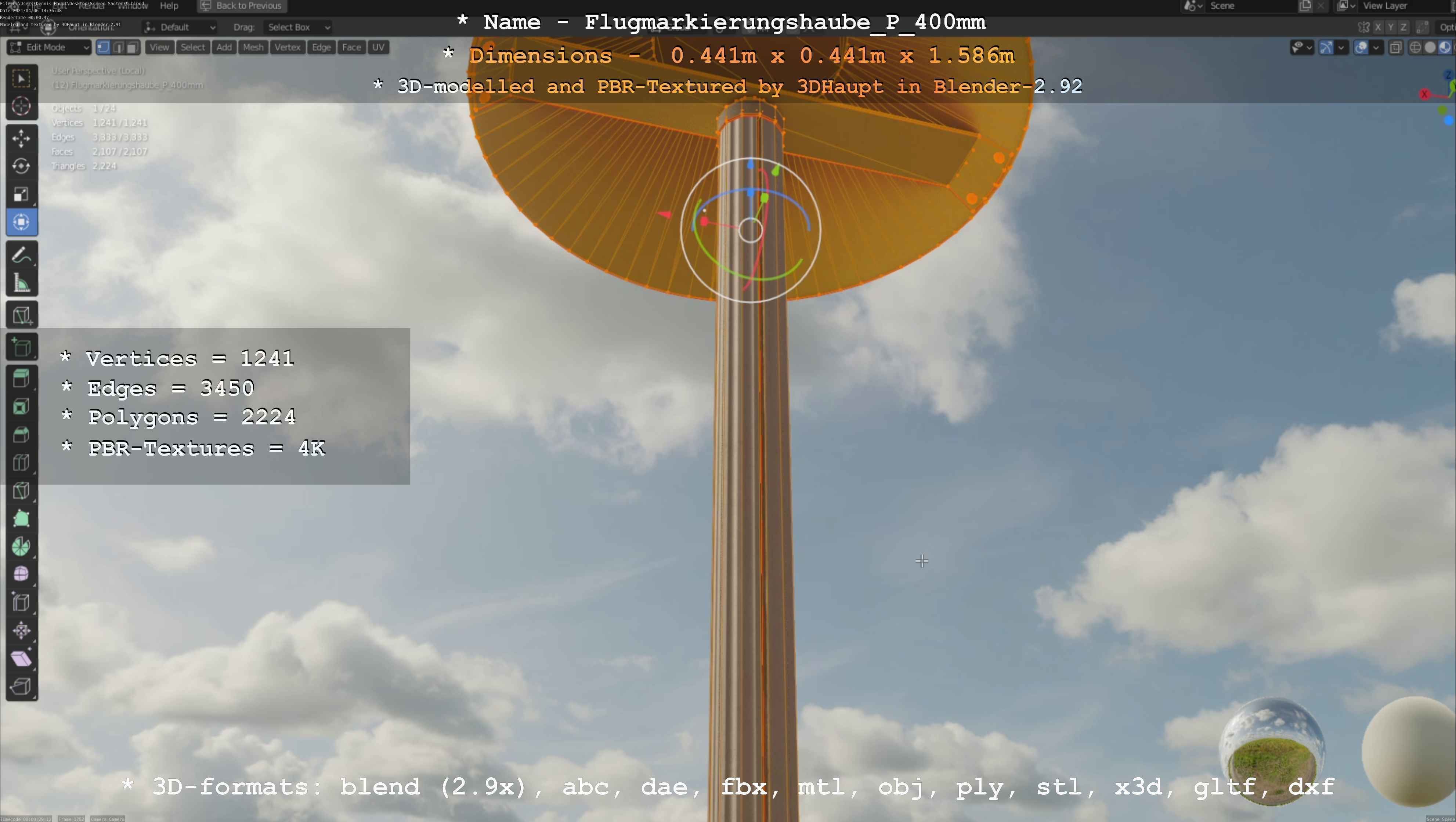Screen dimensions: 1456x822
Task: Open the UV menu
Action: (378, 47)
